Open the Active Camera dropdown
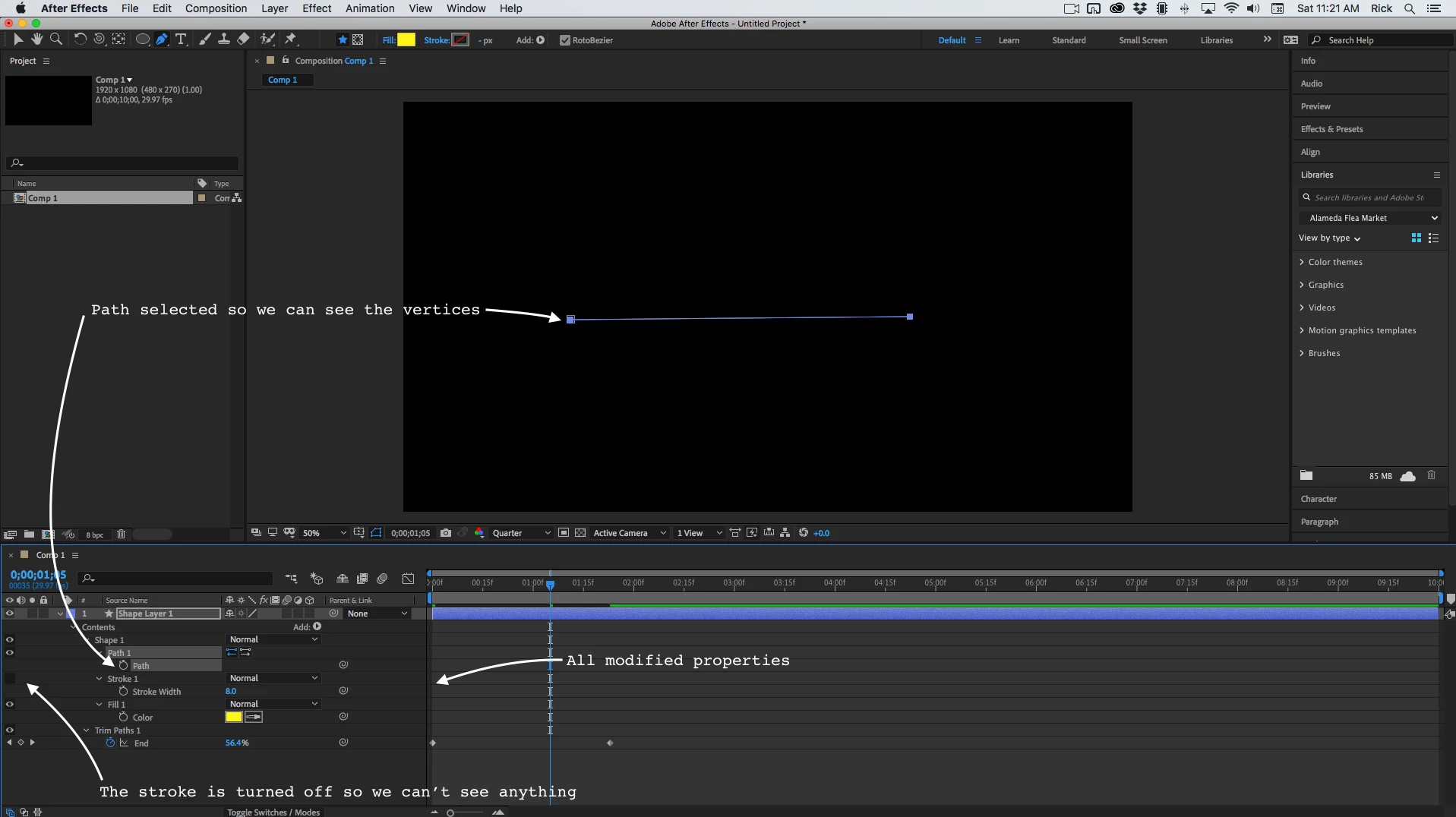This screenshot has width=1456, height=817. pyautogui.click(x=630, y=533)
